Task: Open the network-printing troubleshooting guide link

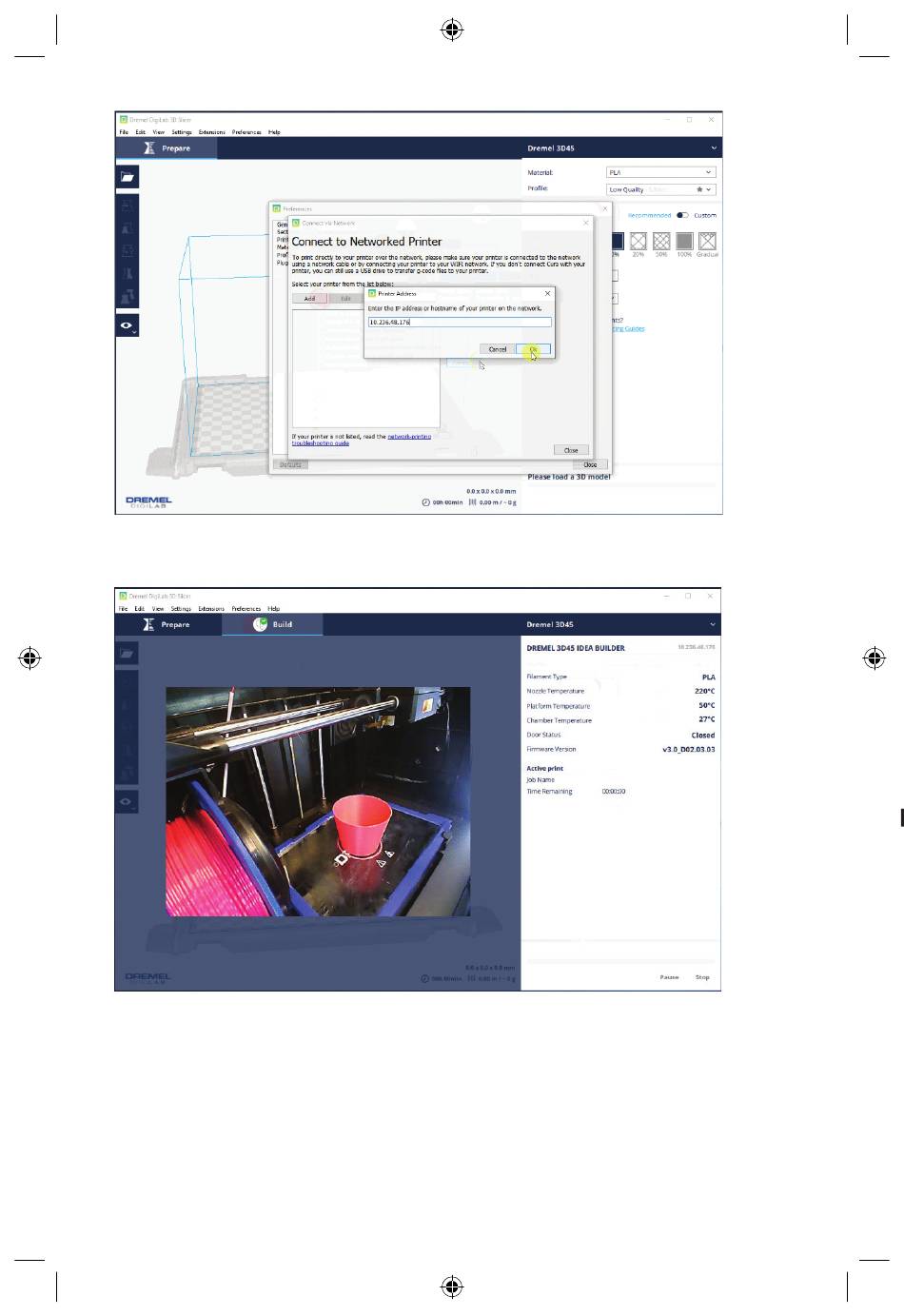Action: click(x=408, y=437)
